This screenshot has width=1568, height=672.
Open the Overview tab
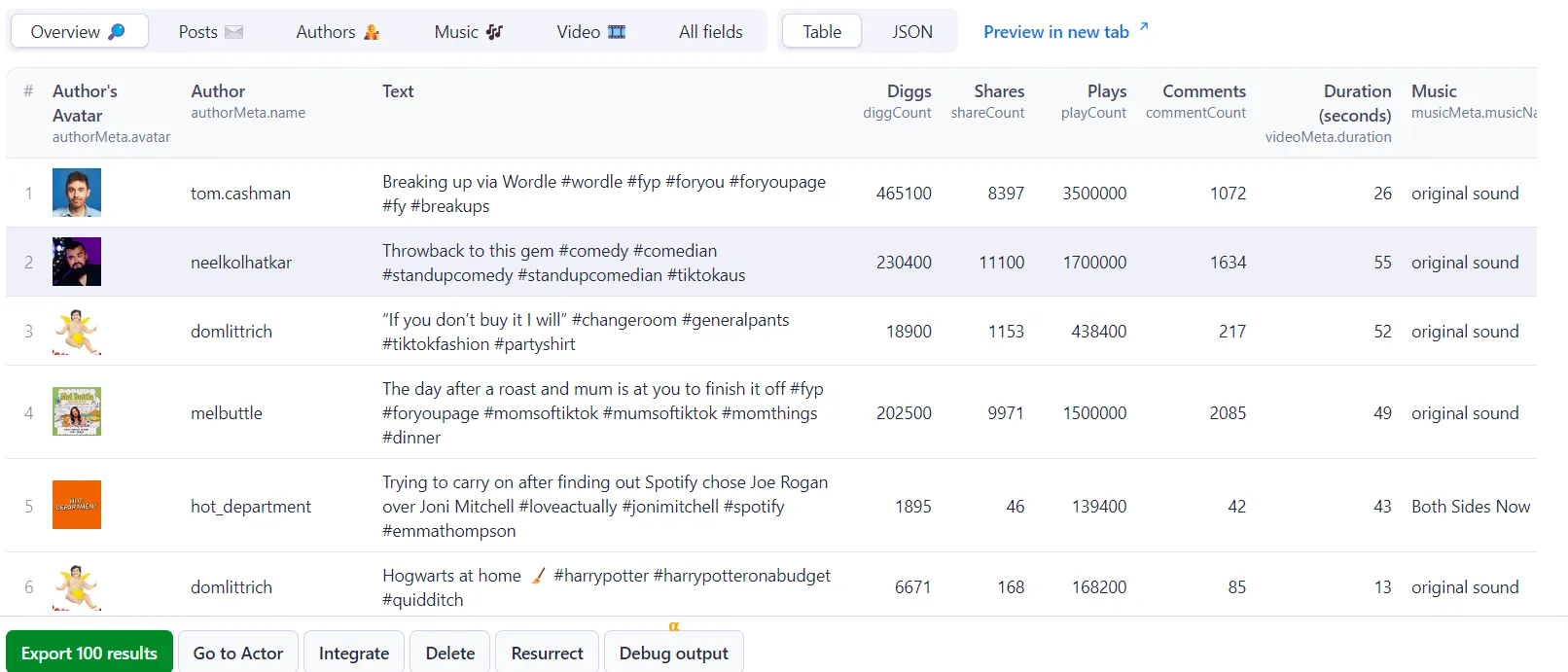(x=79, y=31)
